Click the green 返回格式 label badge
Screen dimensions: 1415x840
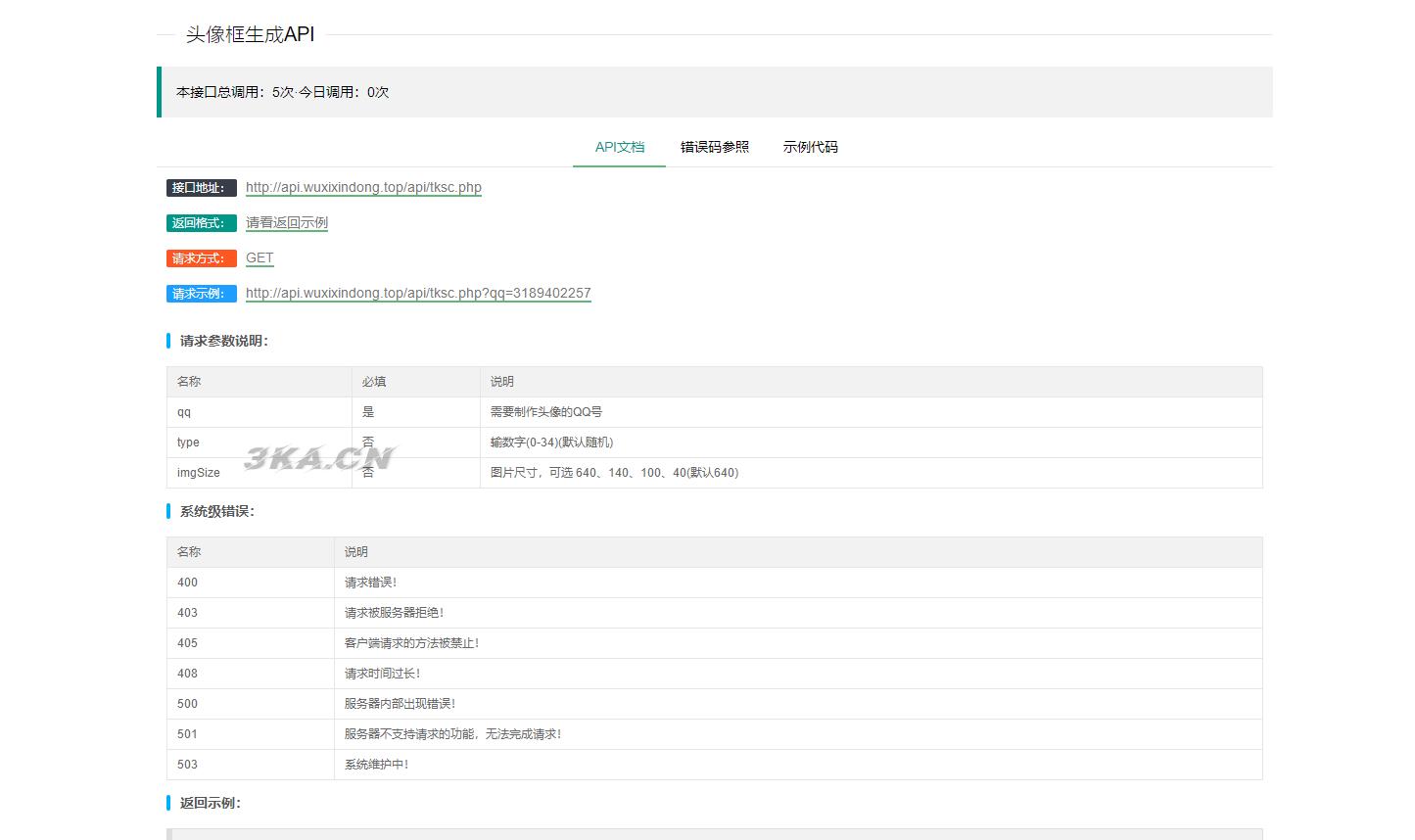(201, 223)
